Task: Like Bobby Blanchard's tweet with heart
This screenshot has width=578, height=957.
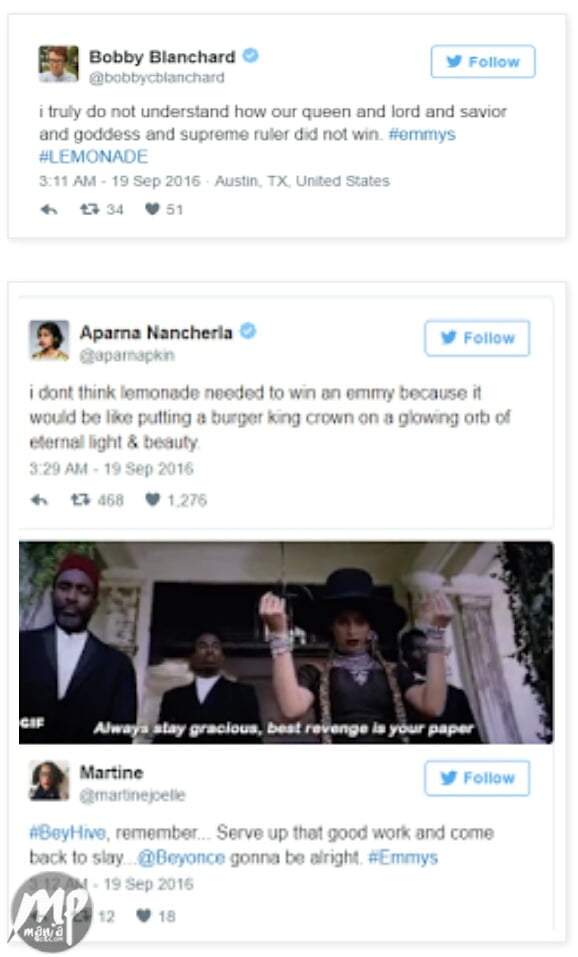Action: point(152,209)
